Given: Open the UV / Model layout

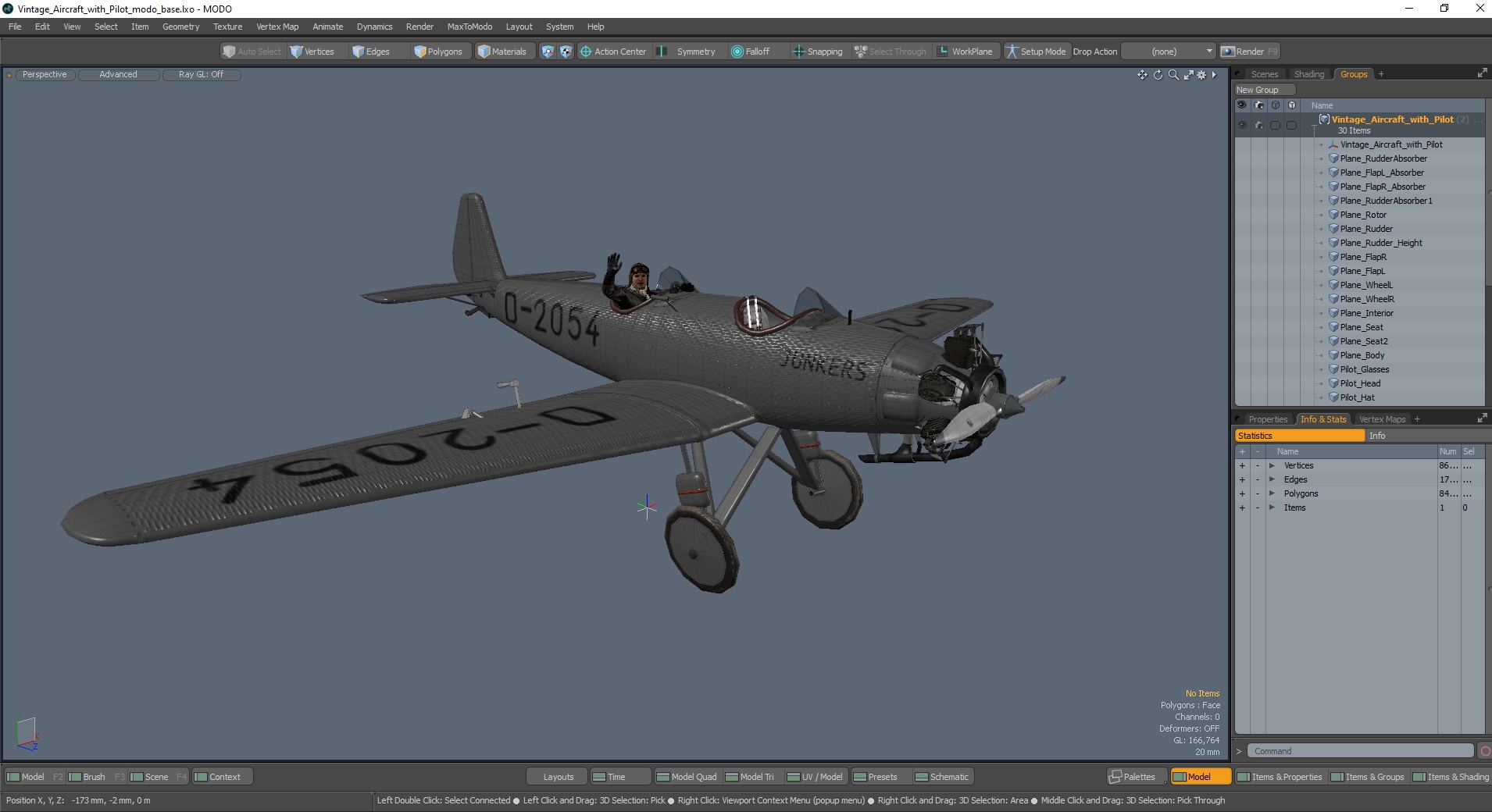Looking at the screenshot, I should click(x=815, y=777).
